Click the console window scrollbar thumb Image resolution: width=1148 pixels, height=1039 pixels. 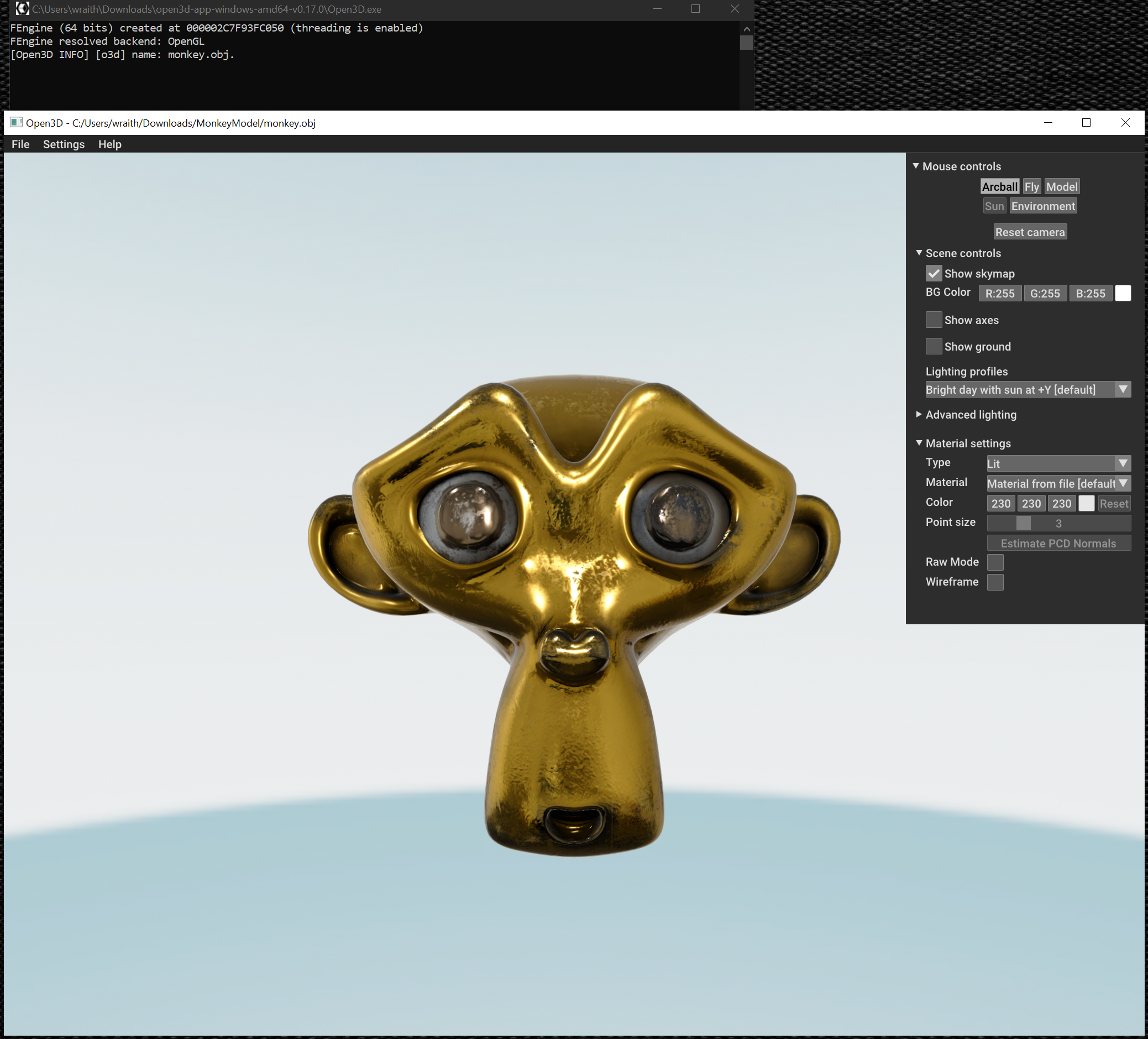coord(747,43)
